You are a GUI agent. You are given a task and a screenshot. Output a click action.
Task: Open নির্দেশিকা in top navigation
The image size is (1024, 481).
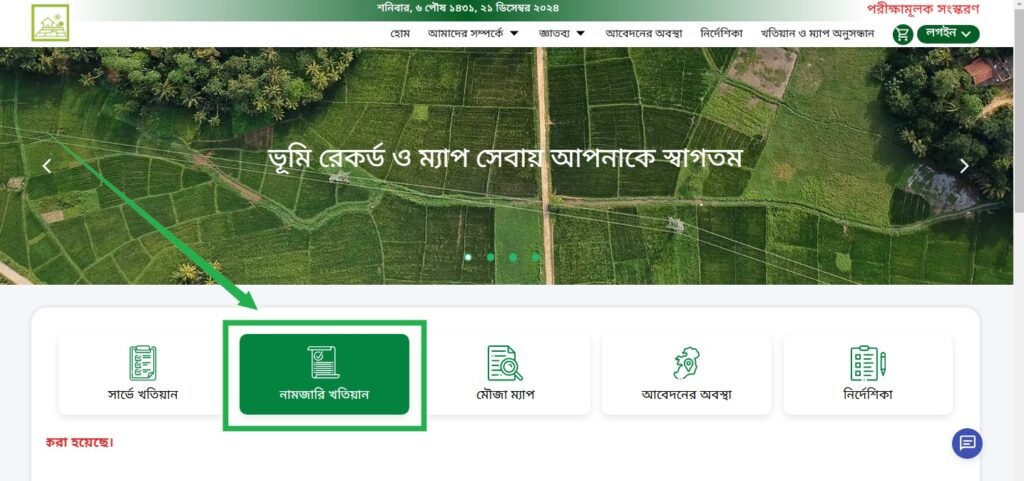click(x=721, y=33)
